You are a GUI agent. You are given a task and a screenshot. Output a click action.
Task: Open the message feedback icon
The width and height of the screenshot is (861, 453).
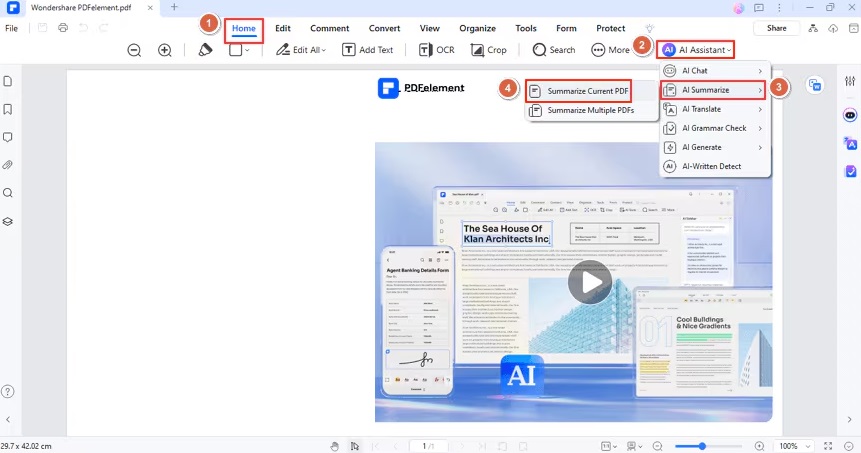tap(759, 8)
